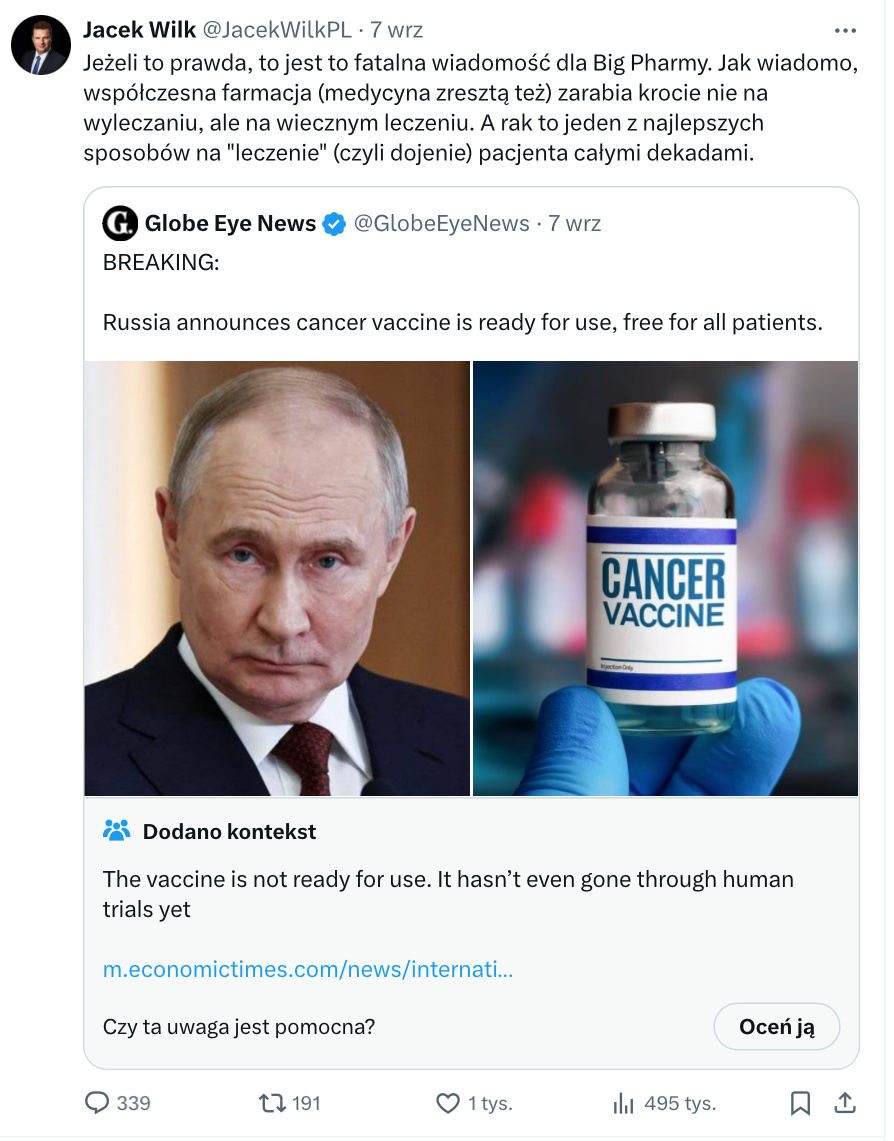The image size is (894, 1141).
Task: Click the Globe Eye News account name
Action: coord(230,224)
